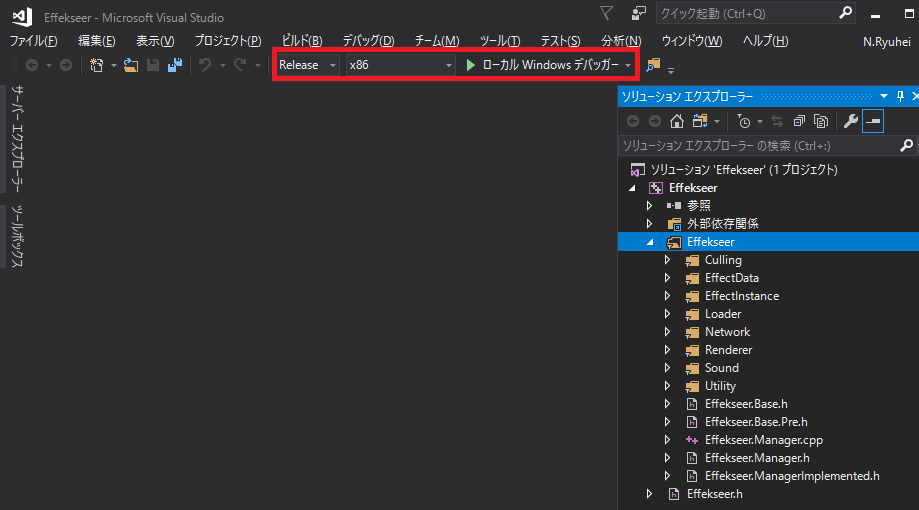This screenshot has width=919, height=510.
Task: Click Switch Views icon in Solution Explorer
Action: click(700, 121)
